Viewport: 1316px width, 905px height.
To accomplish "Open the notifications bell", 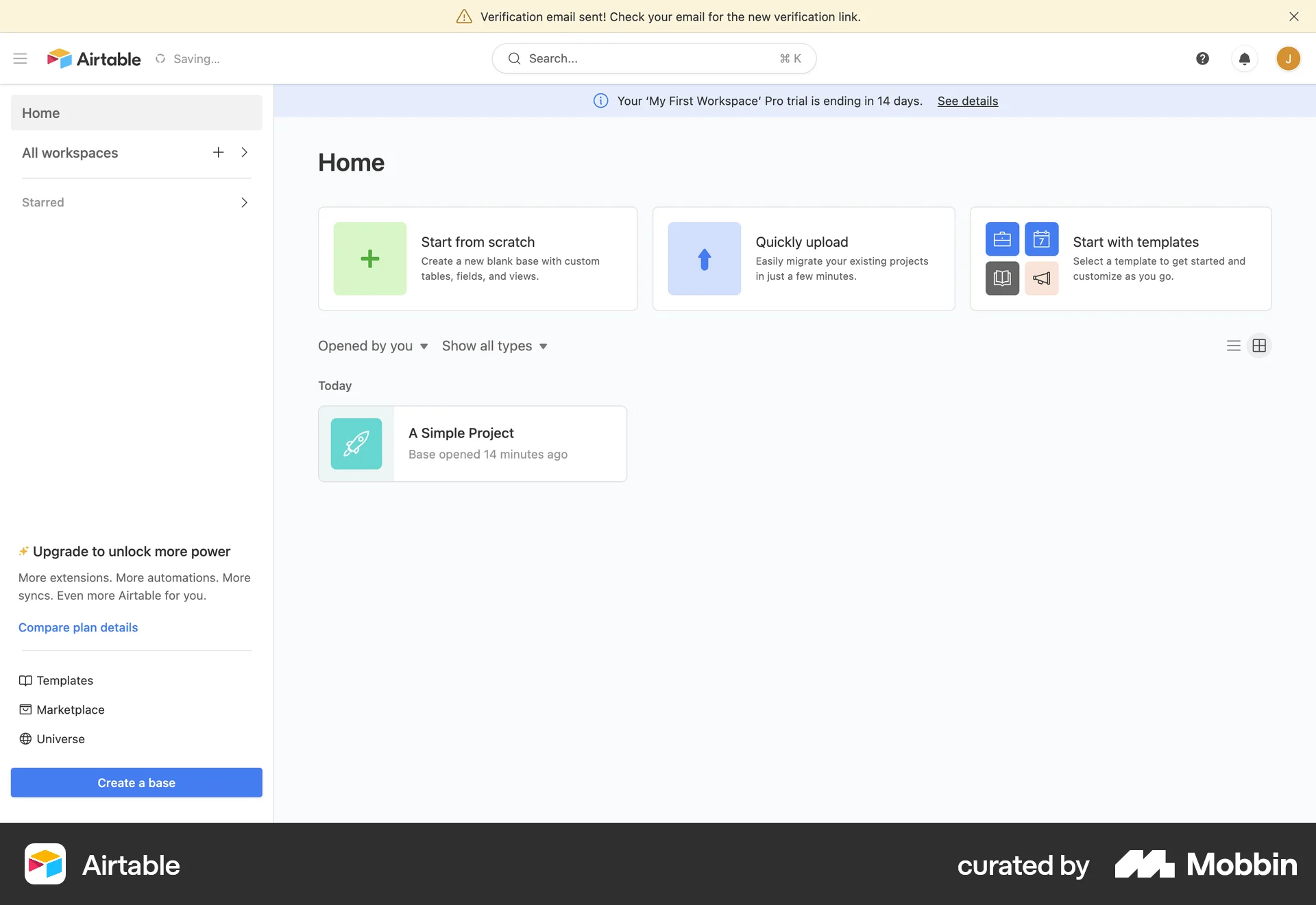I will point(1245,59).
